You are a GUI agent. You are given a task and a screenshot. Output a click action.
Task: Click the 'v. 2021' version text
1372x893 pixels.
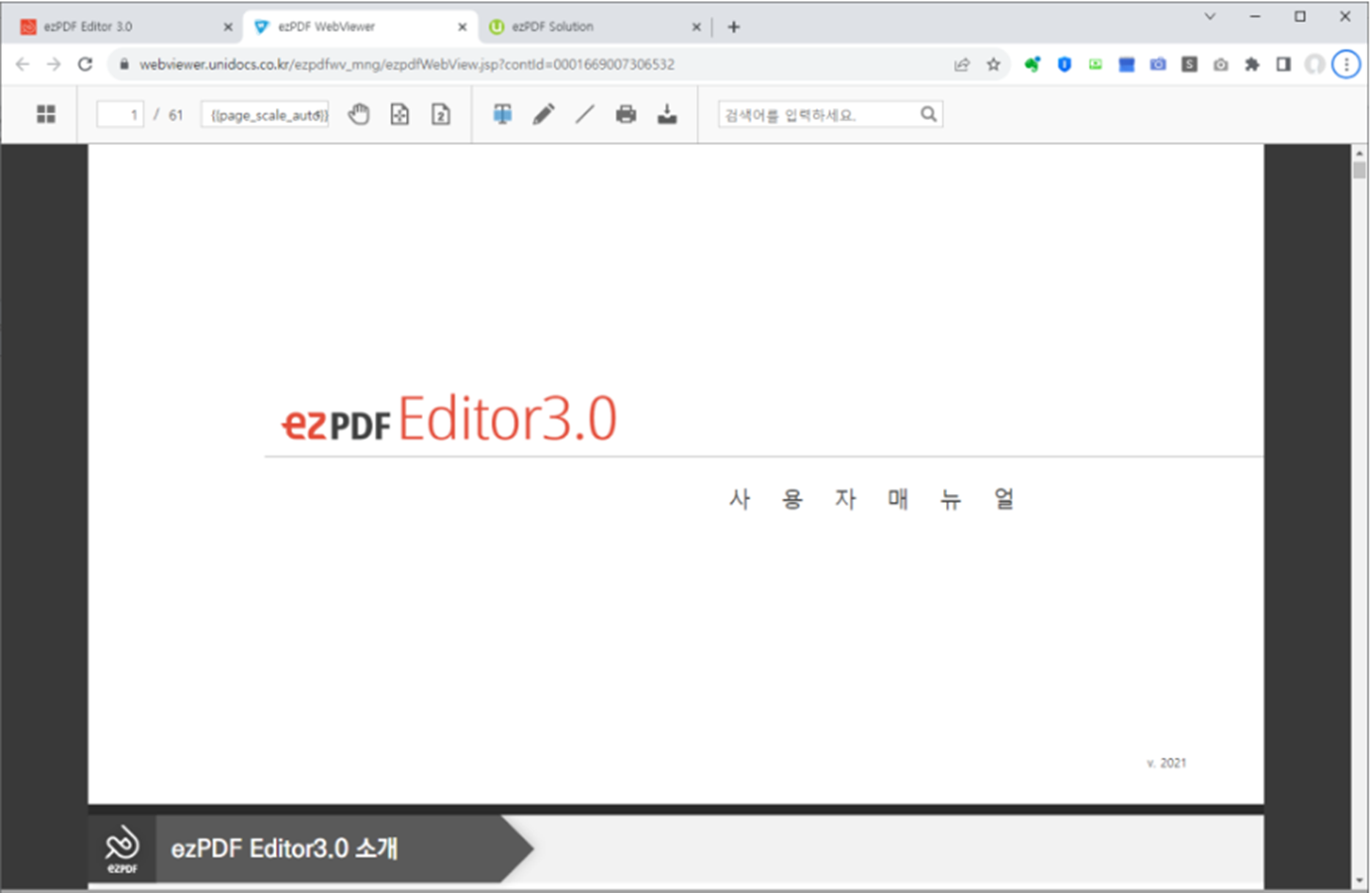pyautogui.click(x=1166, y=763)
